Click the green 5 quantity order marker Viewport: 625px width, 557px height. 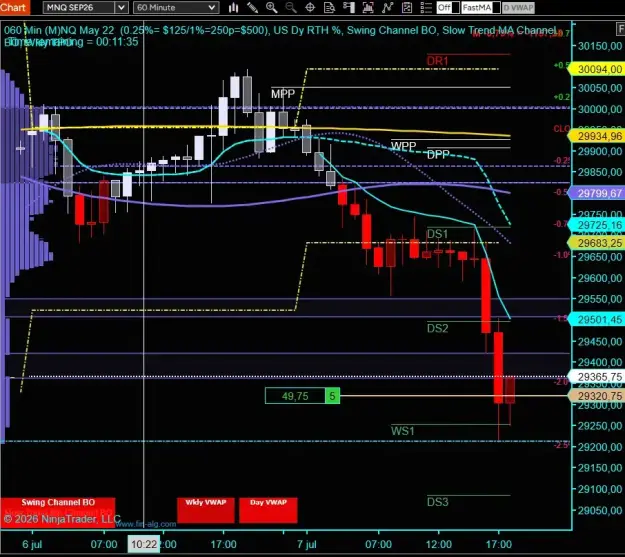332,396
